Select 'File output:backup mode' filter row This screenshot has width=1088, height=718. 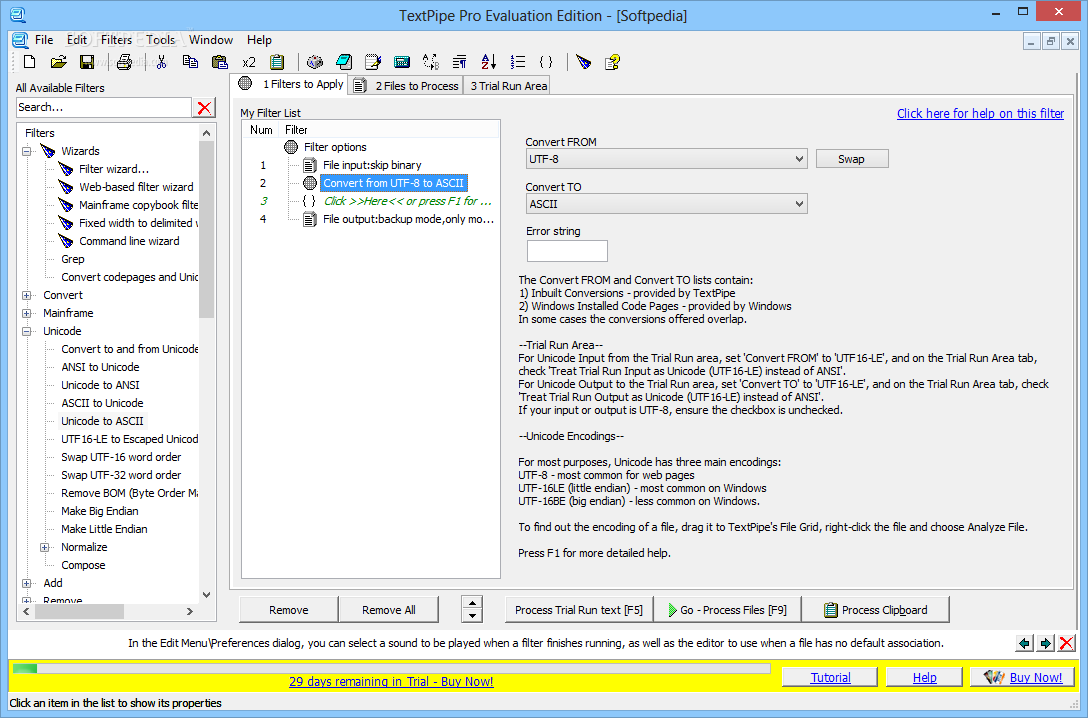click(x=408, y=219)
